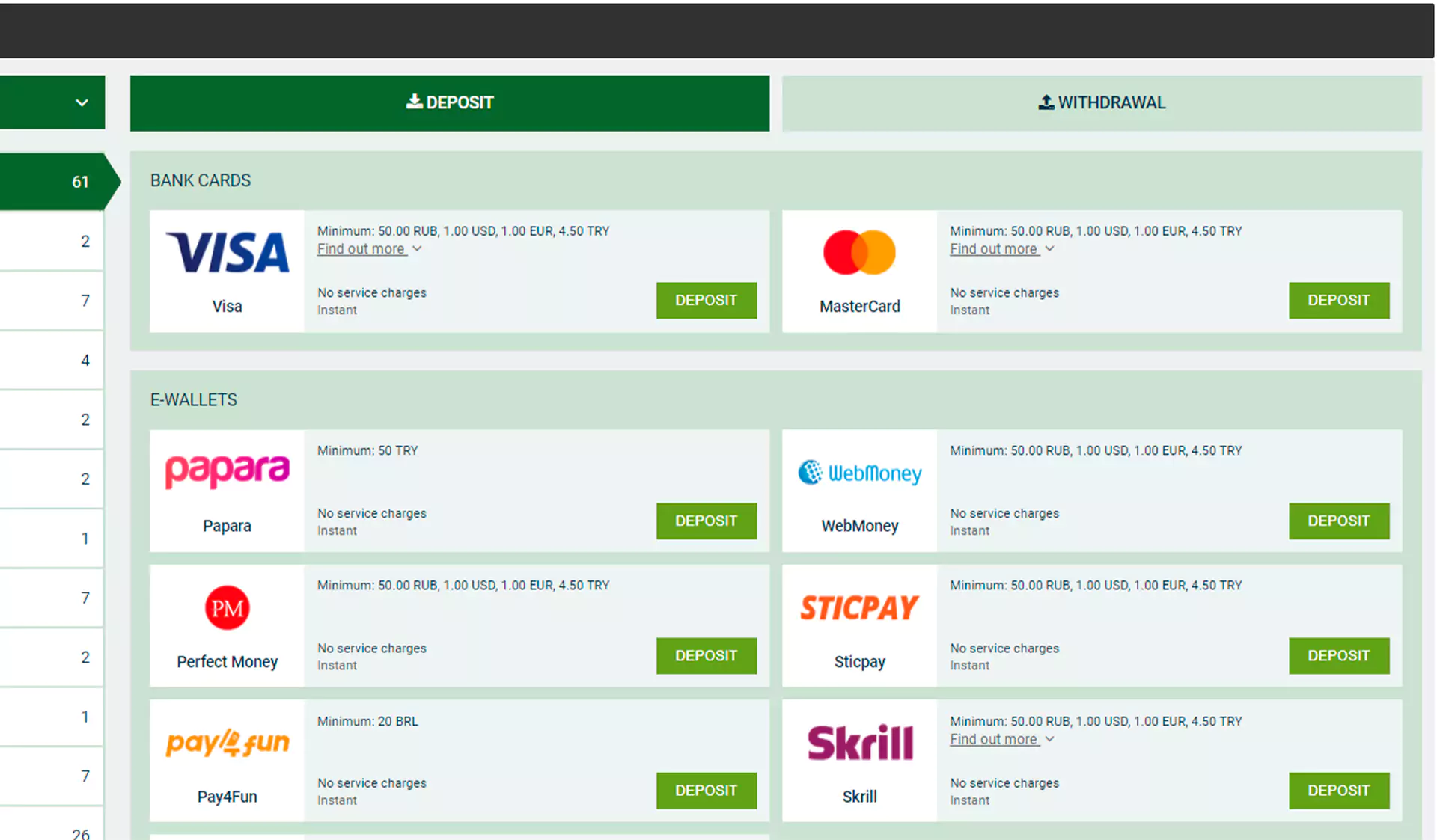The image size is (1437, 840).
Task: Click Deposit button for Sticpay
Action: pos(1339,655)
